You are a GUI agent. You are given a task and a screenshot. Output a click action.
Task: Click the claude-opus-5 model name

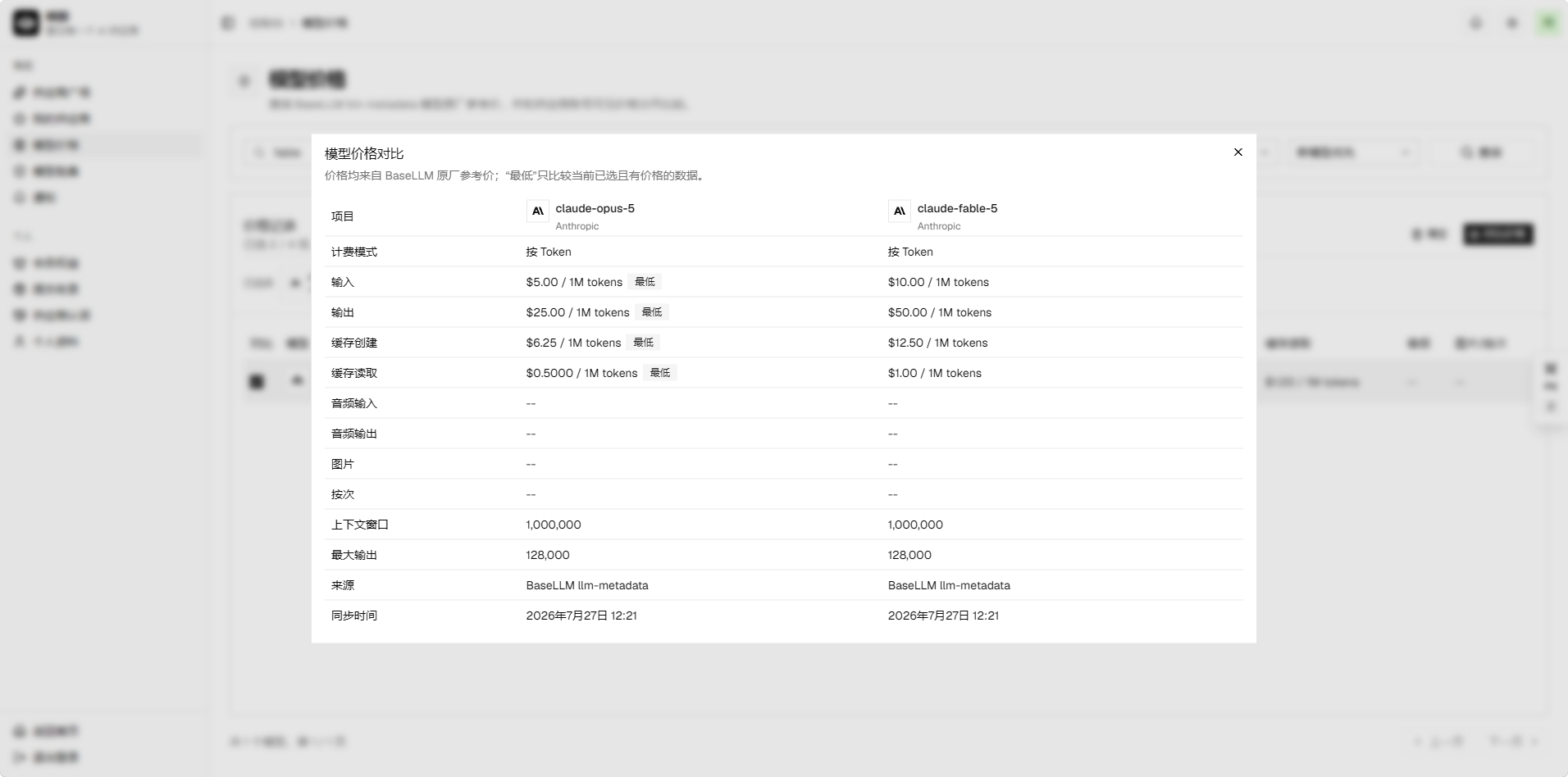595,208
